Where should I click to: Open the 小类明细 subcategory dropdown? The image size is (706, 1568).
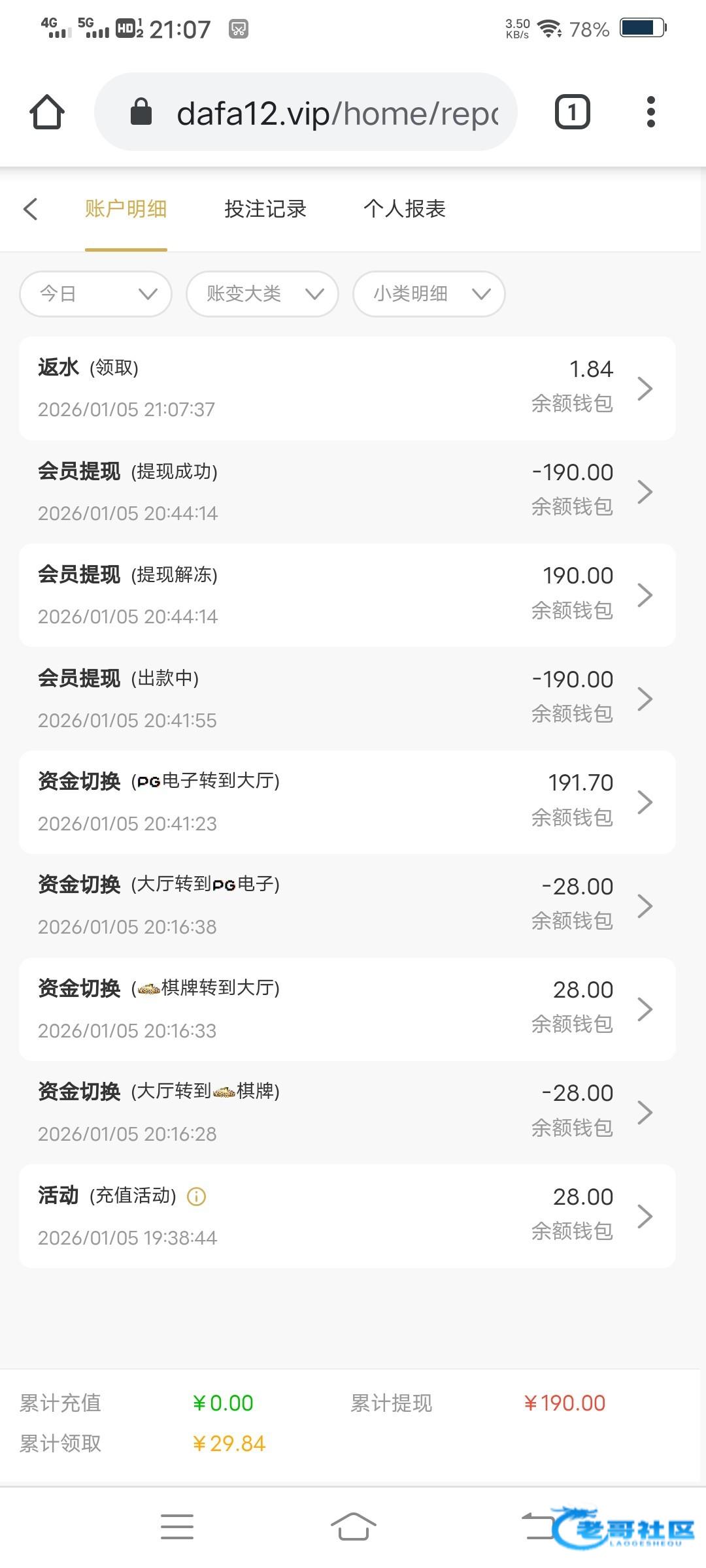click(x=429, y=294)
